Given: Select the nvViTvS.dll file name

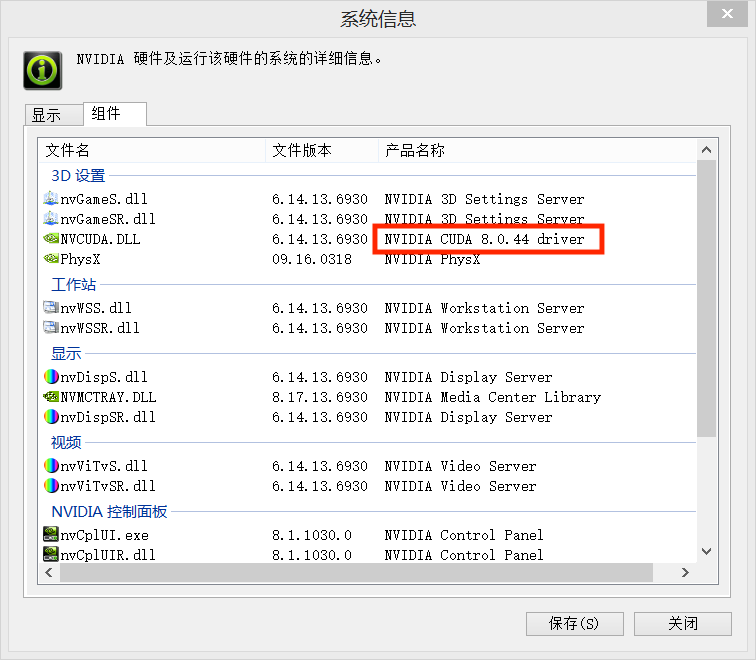Looking at the screenshot, I should click(x=104, y=466).
